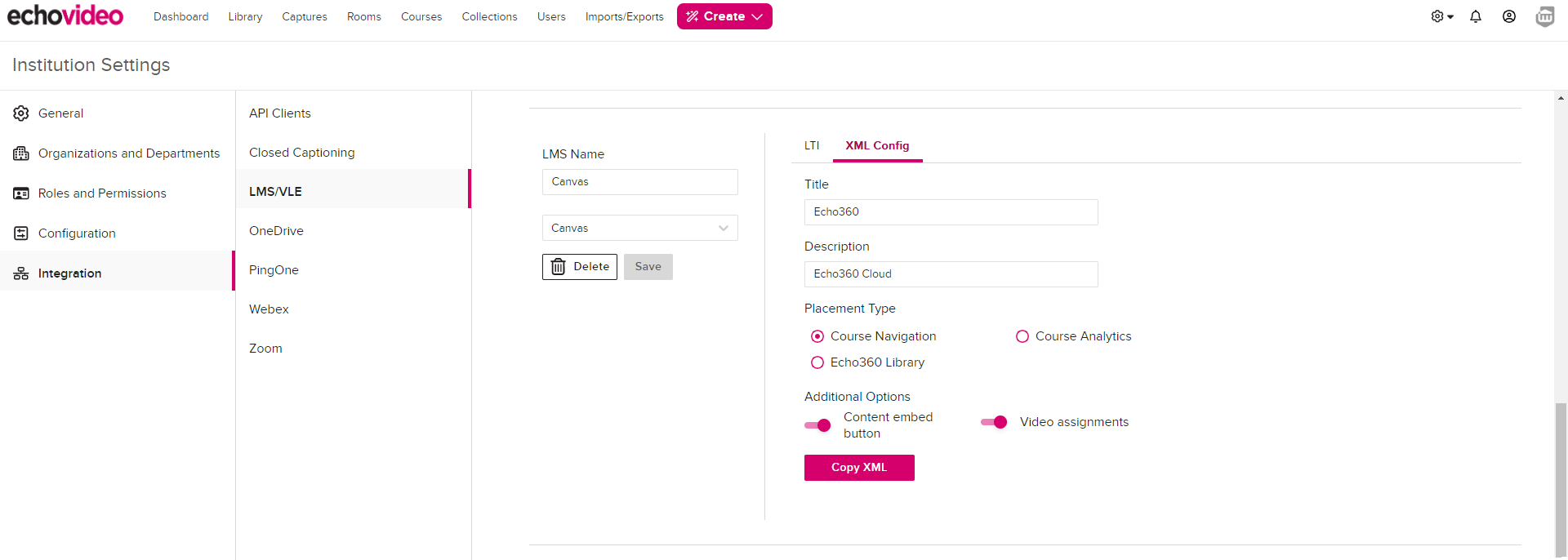Open General settings

[118, 113]
